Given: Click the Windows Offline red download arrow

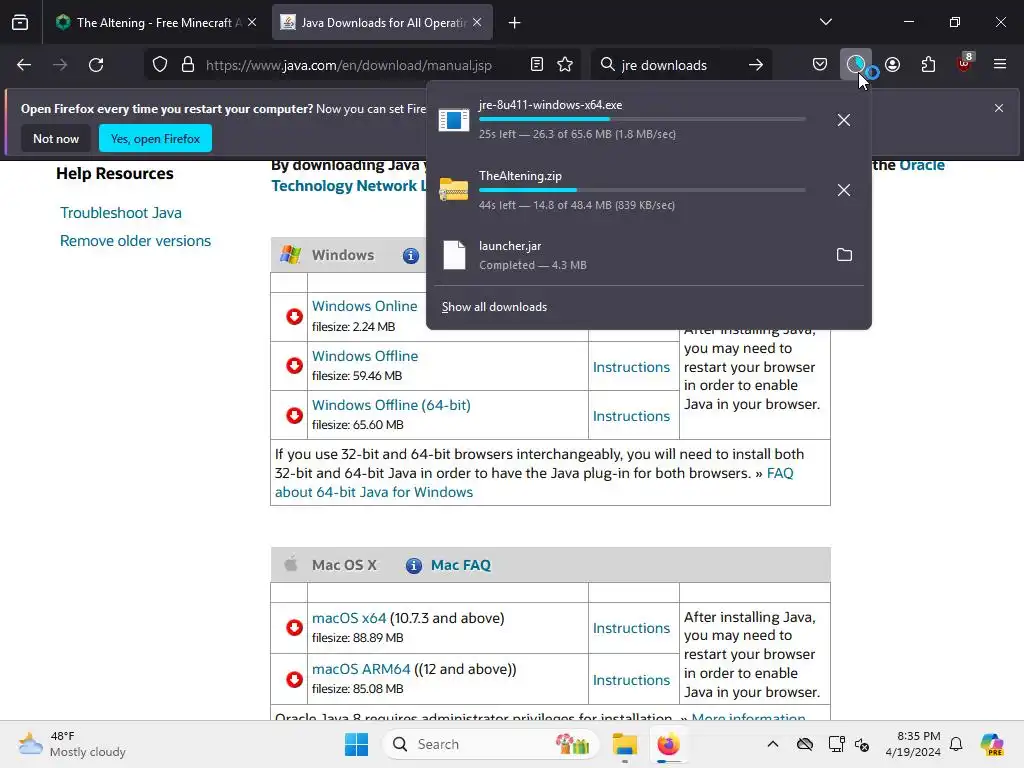Looking at the screenshot, I should point(295,366).
